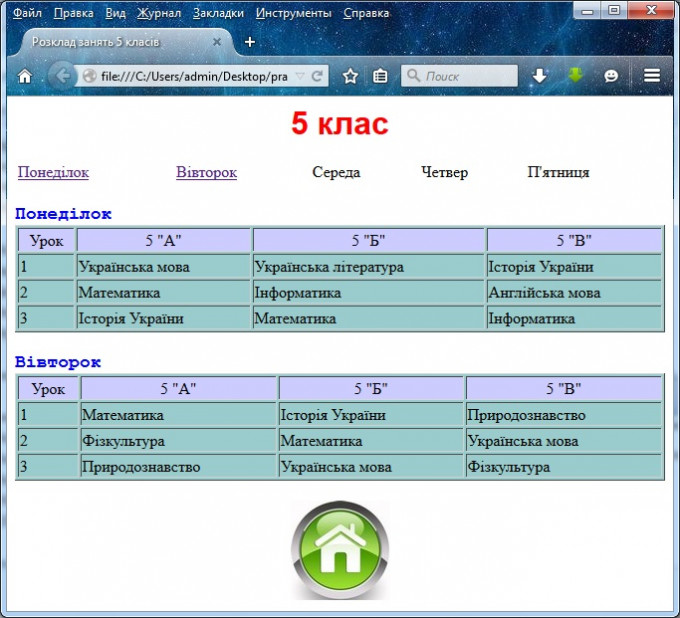Image resolution: width=680 pixels, height=618 pixels.
Task: Minimize the Firefox window
Action: pyautogui.click(x=587, y=10)
